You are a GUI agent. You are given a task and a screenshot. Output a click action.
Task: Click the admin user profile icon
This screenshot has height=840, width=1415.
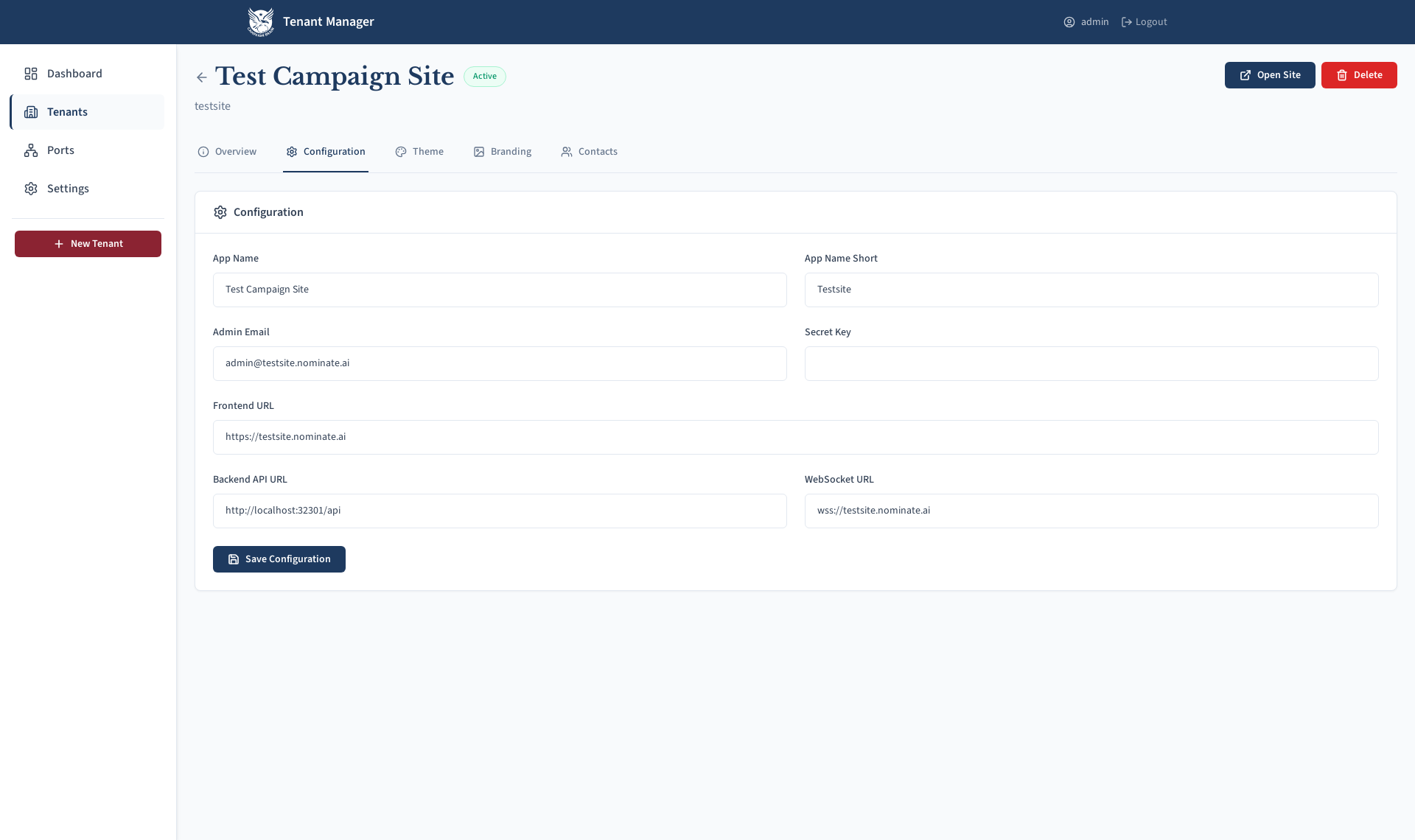[x=1069, y=22]
